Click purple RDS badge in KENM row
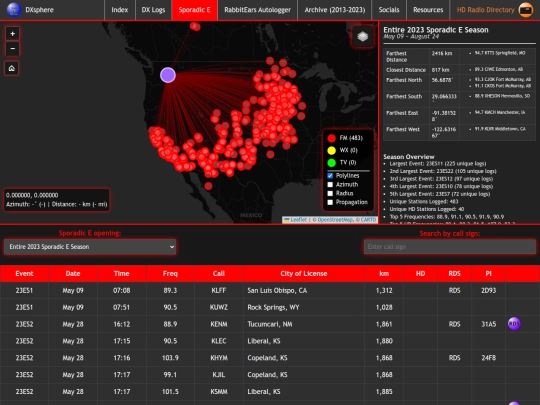This screenshot has height=405, width=540. coord(514,324)
